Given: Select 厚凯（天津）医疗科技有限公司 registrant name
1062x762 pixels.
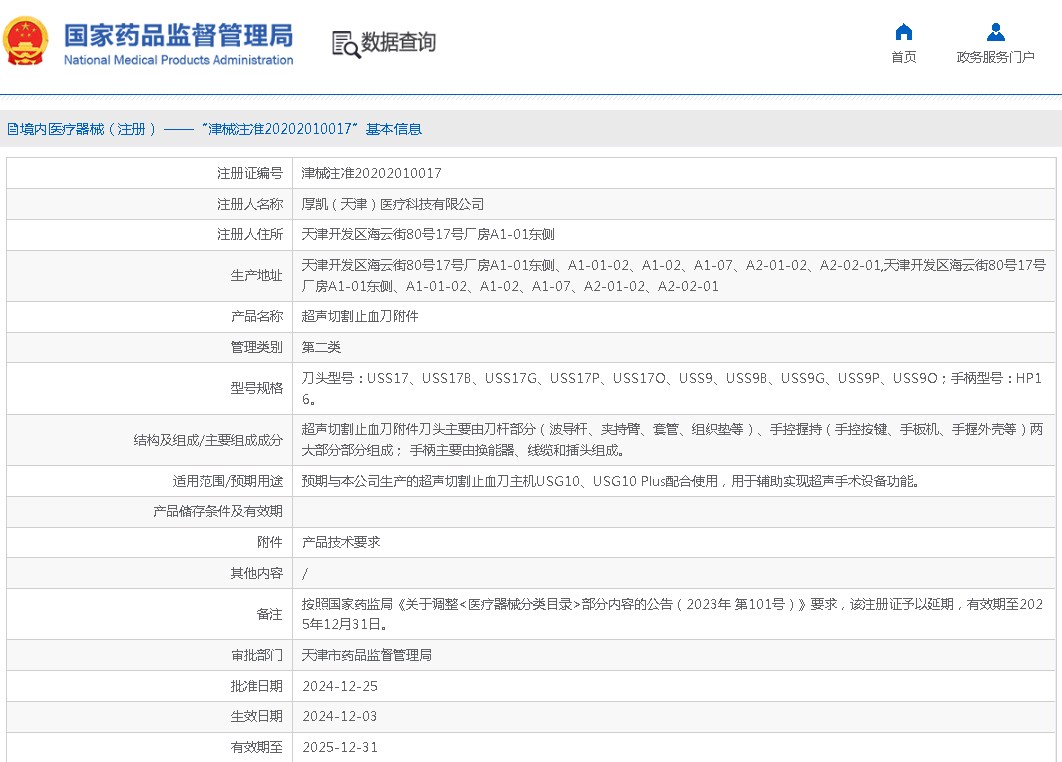Looking at the screenshot, I should 393,204.
